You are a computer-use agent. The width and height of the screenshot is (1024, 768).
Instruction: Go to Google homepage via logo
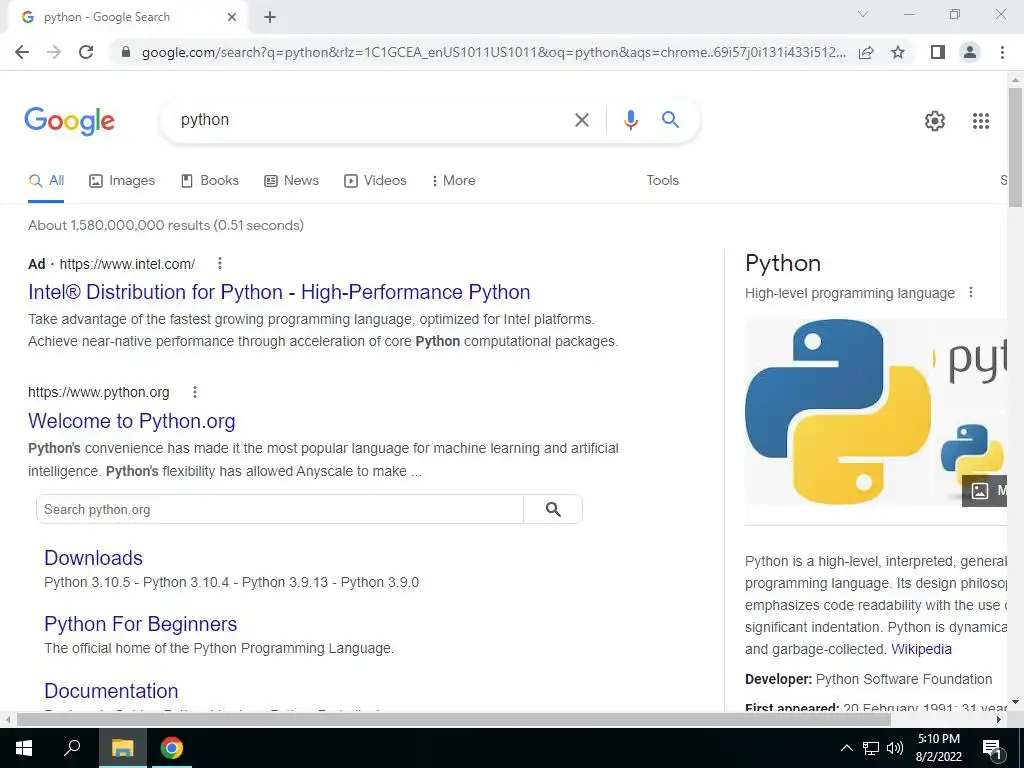[x=70, y=121]
